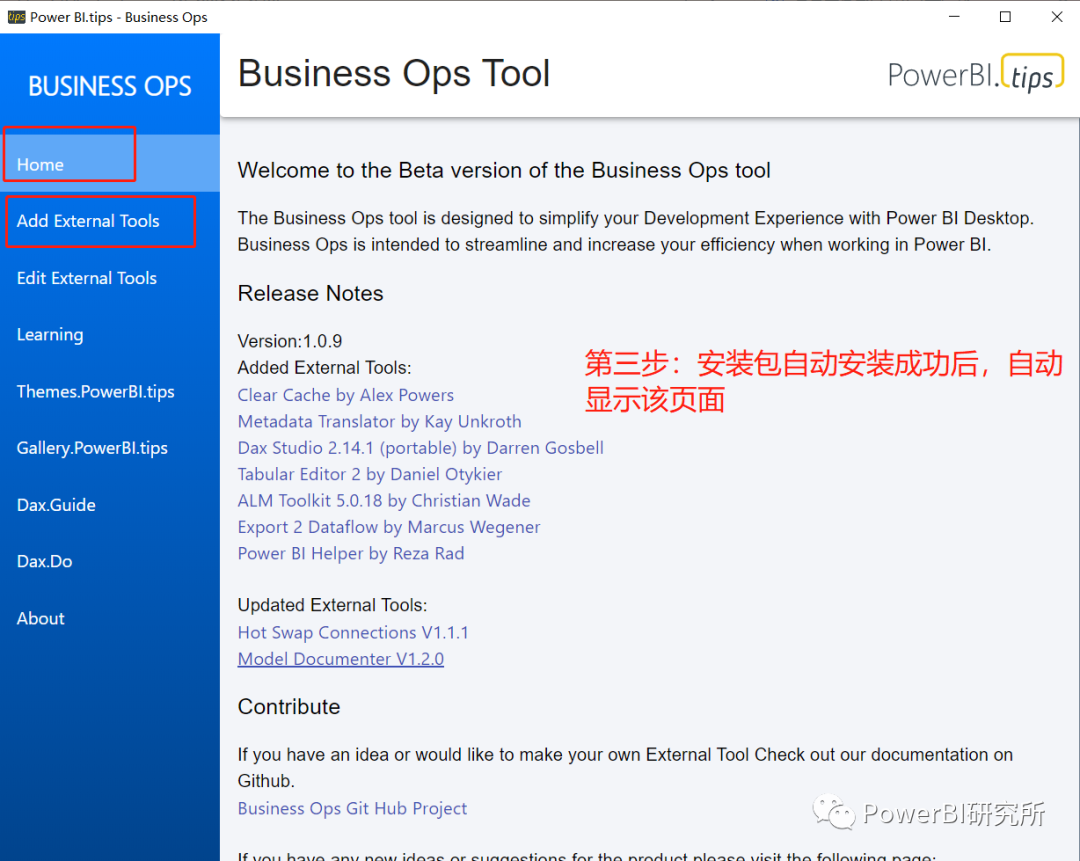Open Power BI Helper by Reza Rad
Screen dimensions: 1080x861
click(x=351, y=554)
